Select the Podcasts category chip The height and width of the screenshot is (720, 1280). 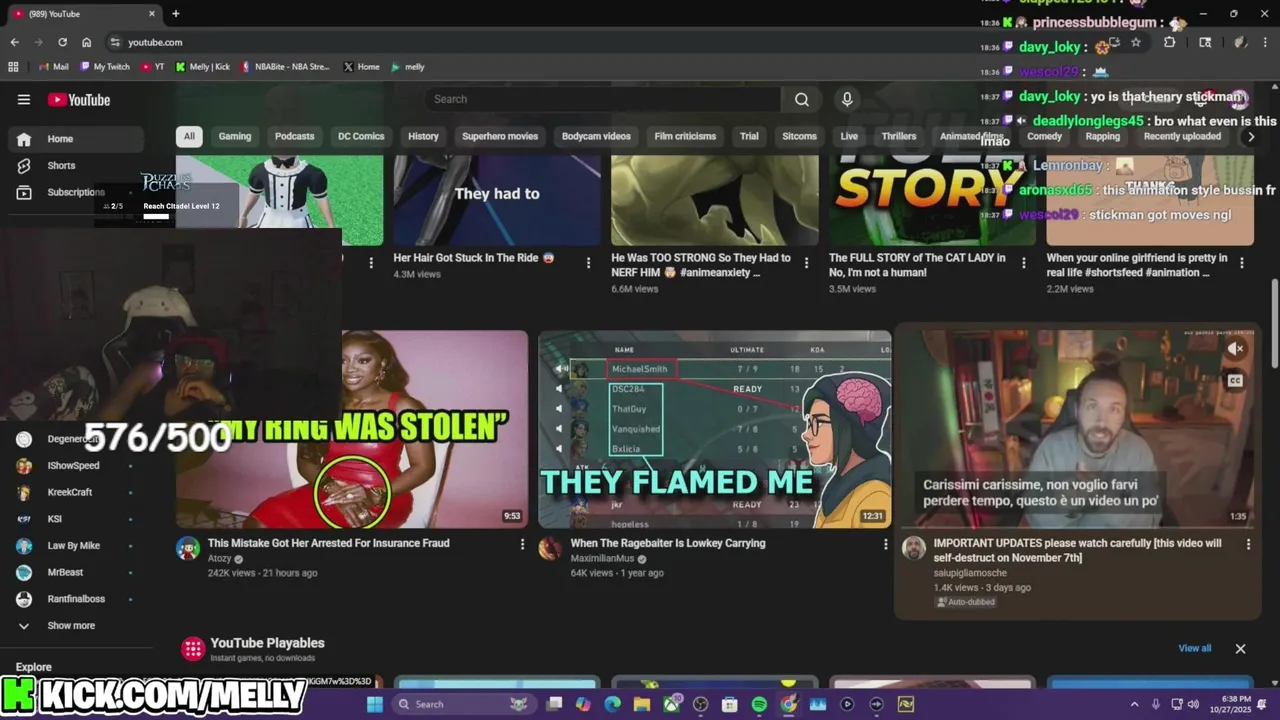(294, 136)
